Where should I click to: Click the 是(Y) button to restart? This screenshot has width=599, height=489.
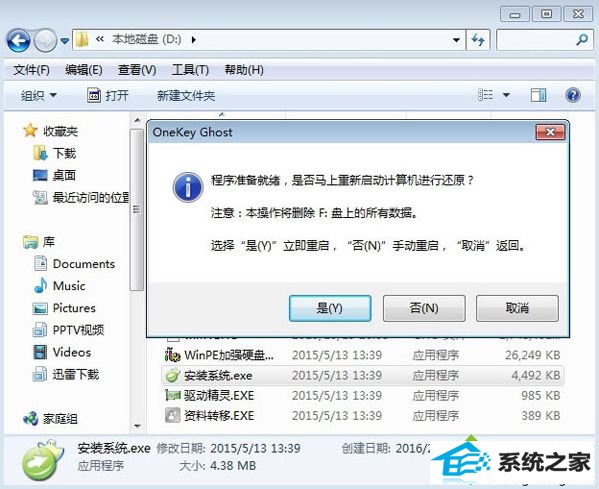coord(330,308)
